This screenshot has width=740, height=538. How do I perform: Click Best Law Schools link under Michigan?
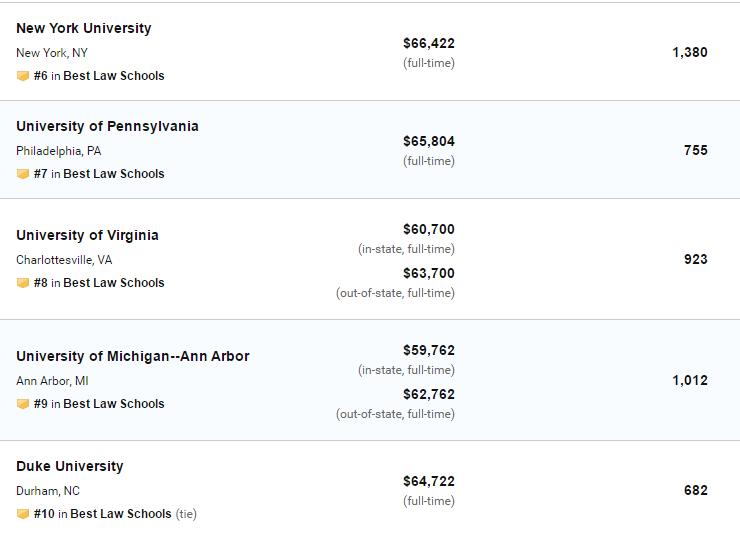pyautogui.click(x=114, y=404)
